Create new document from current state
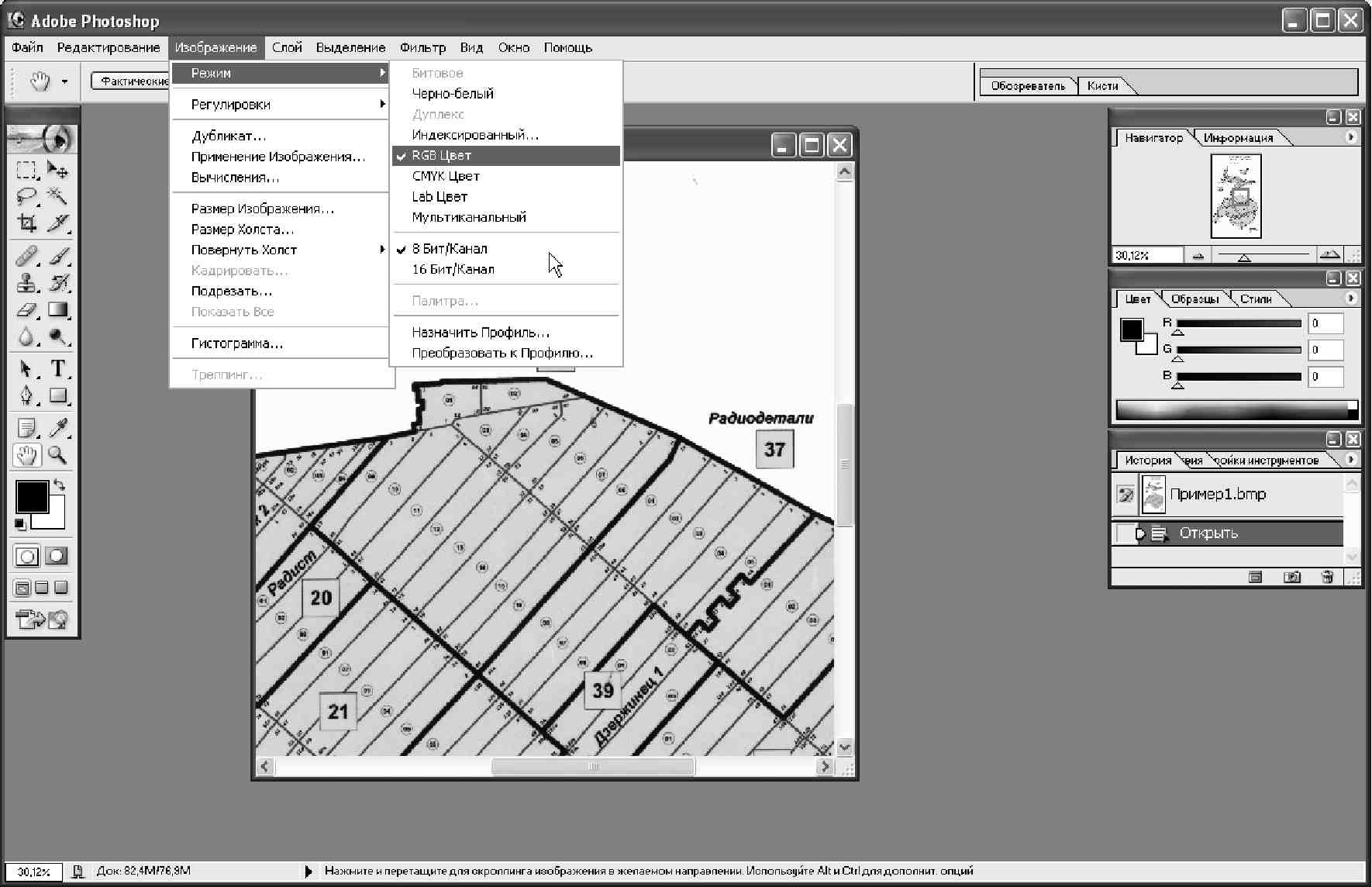The width and height of the screenshot is (1372, 887). coord(1256,577)
